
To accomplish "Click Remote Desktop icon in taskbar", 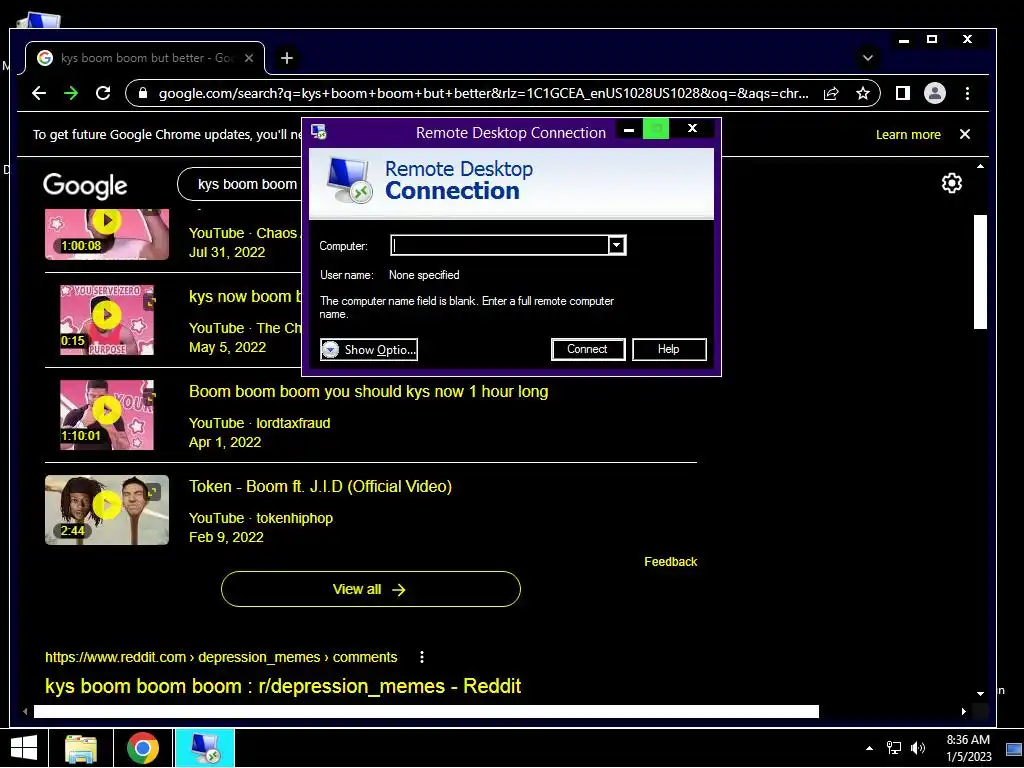I will [204, 748].
